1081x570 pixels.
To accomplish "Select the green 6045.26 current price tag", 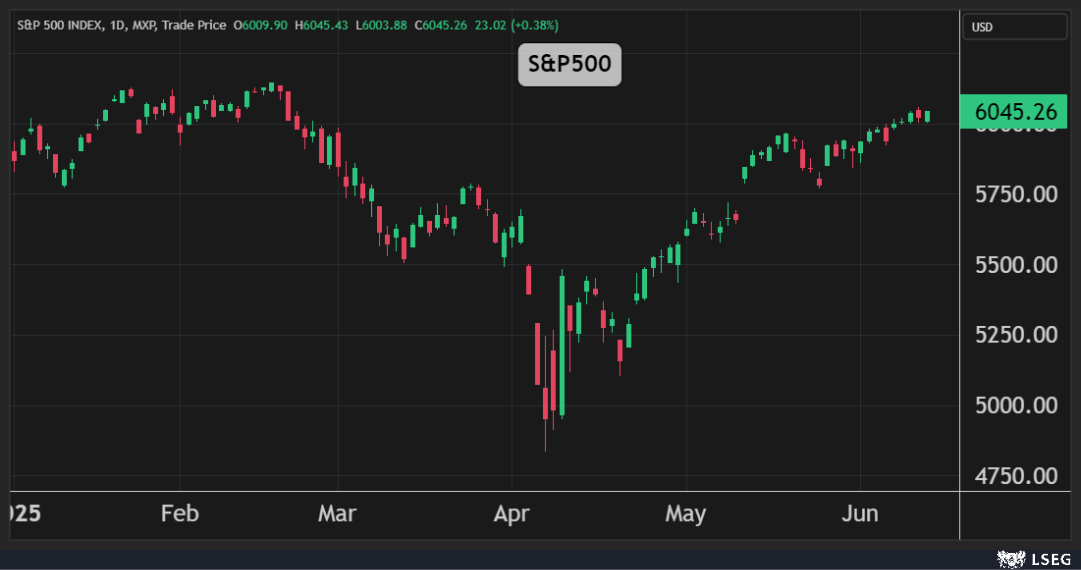I will pos(1014,112).
